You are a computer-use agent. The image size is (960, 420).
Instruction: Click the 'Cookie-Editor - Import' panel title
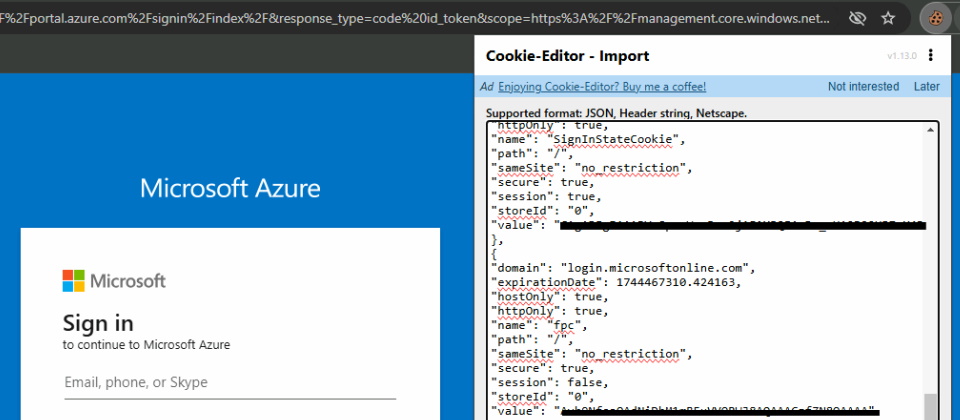567,56
